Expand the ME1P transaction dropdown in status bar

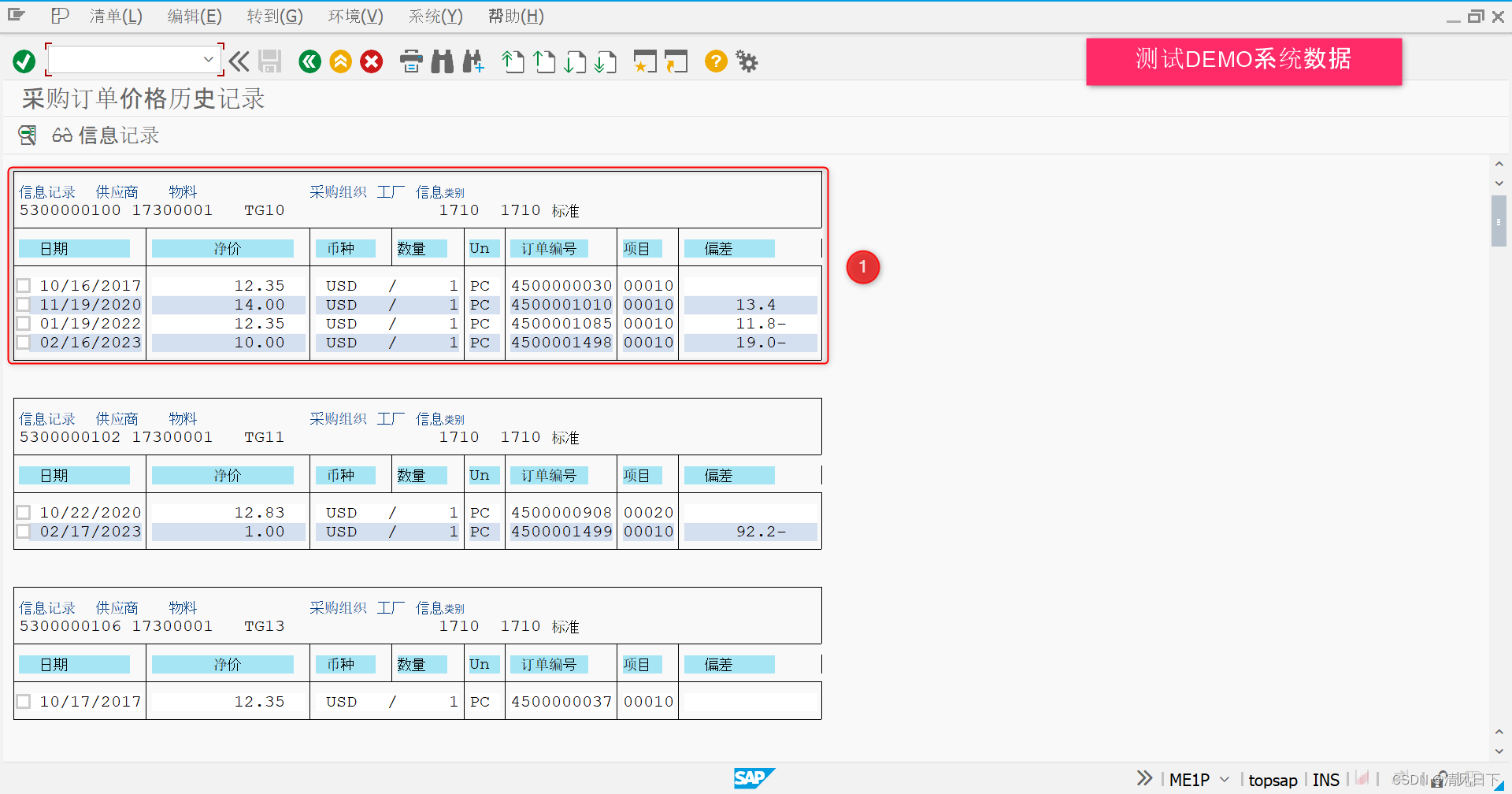[1225, 778]
